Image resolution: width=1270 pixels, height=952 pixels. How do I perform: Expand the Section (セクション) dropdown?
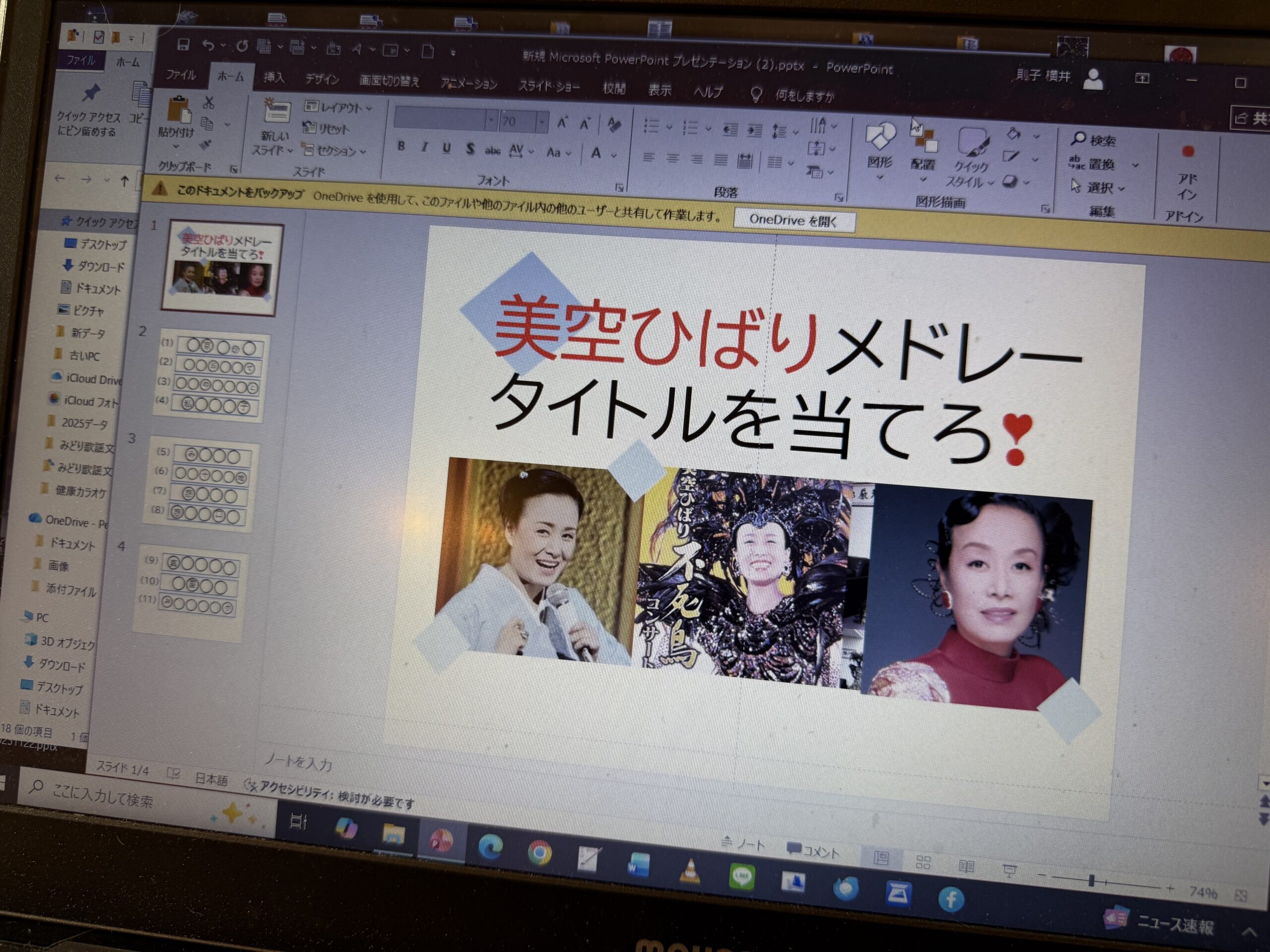click(x=363, y=153)
